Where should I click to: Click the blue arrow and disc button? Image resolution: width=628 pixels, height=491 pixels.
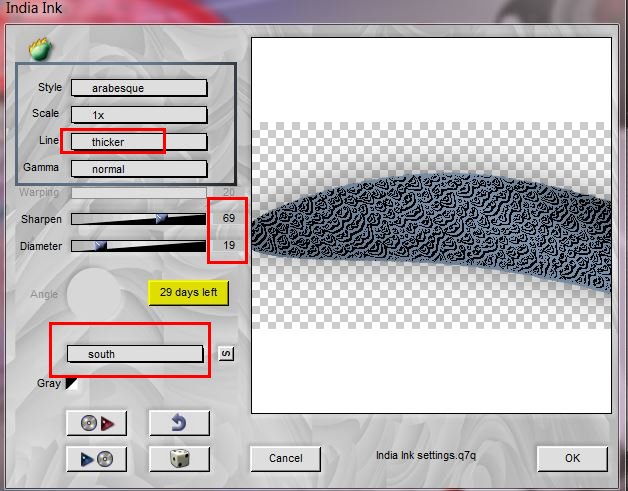pos(97,459)
